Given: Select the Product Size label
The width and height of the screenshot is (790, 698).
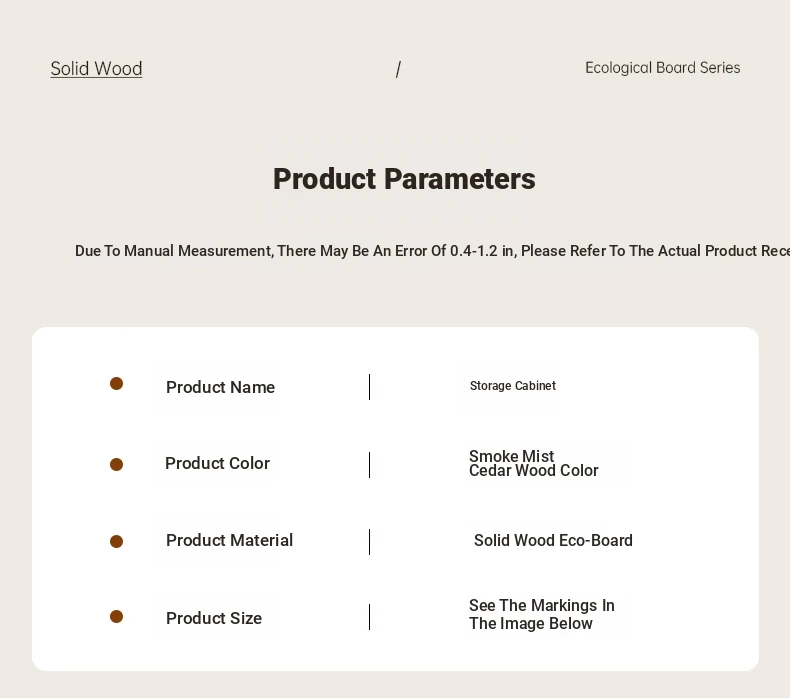Looking at the screenshot, I should pyautogui.click(x=214, y=618).
